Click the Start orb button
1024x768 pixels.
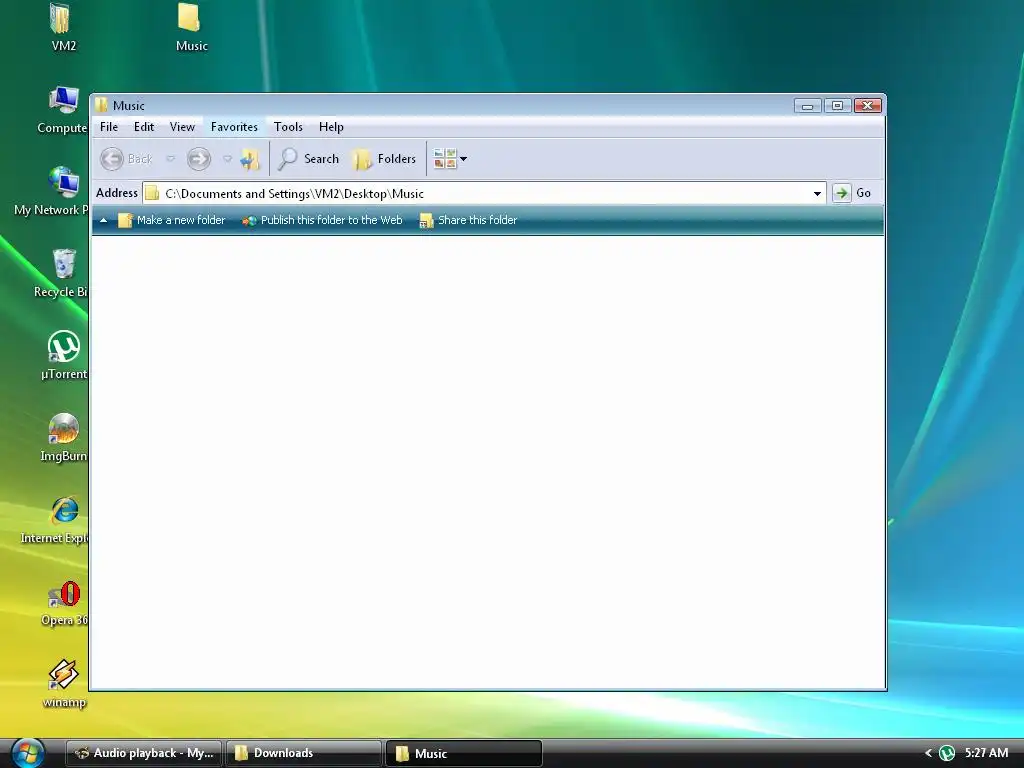coord(27,753)
